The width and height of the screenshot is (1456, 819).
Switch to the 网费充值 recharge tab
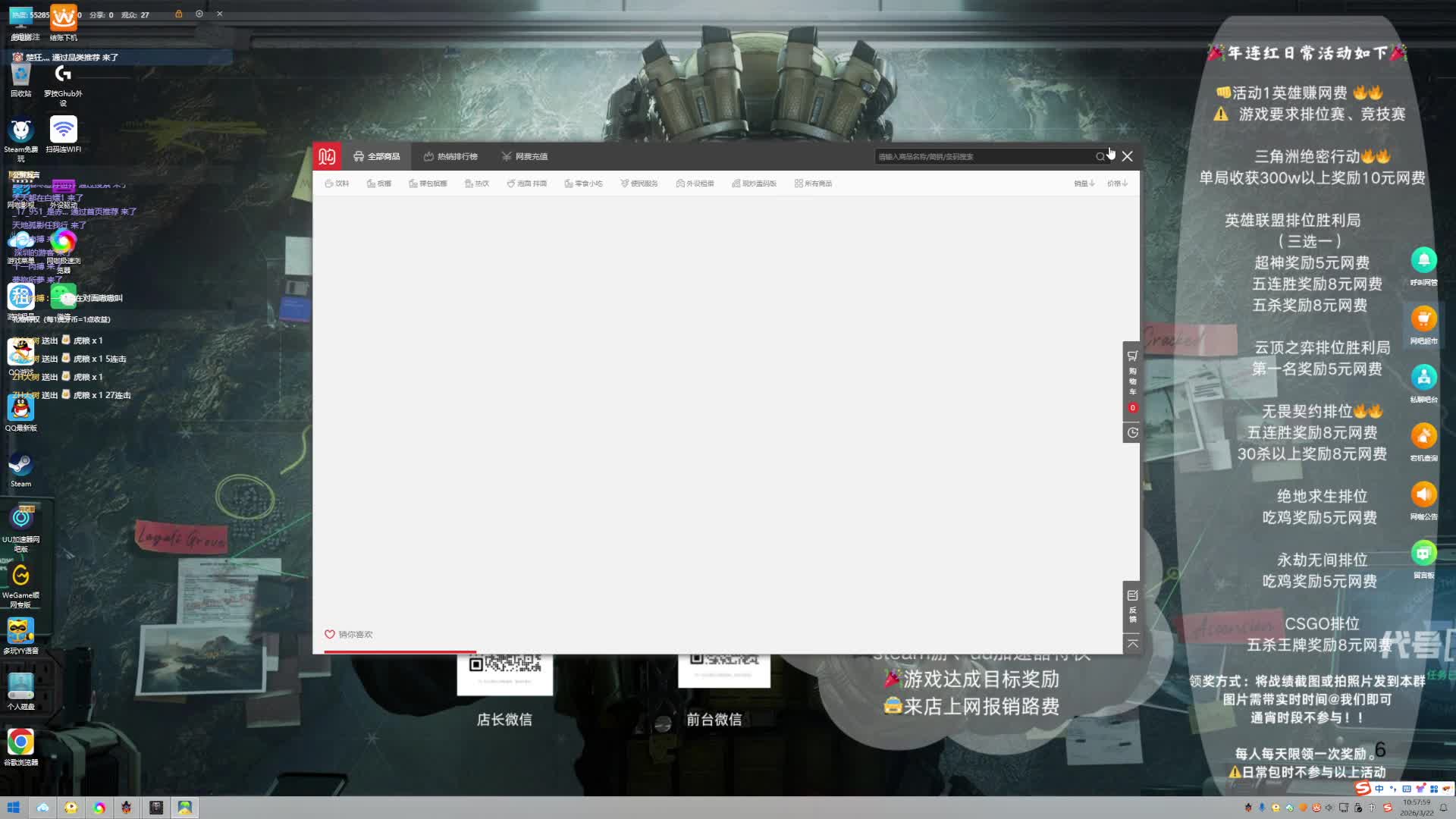tap(525, 156)
